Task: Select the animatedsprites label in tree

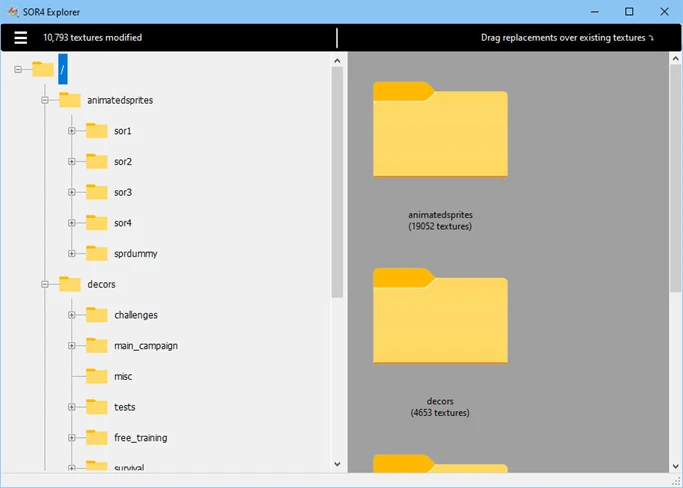Action: click(x=120, y=100)
